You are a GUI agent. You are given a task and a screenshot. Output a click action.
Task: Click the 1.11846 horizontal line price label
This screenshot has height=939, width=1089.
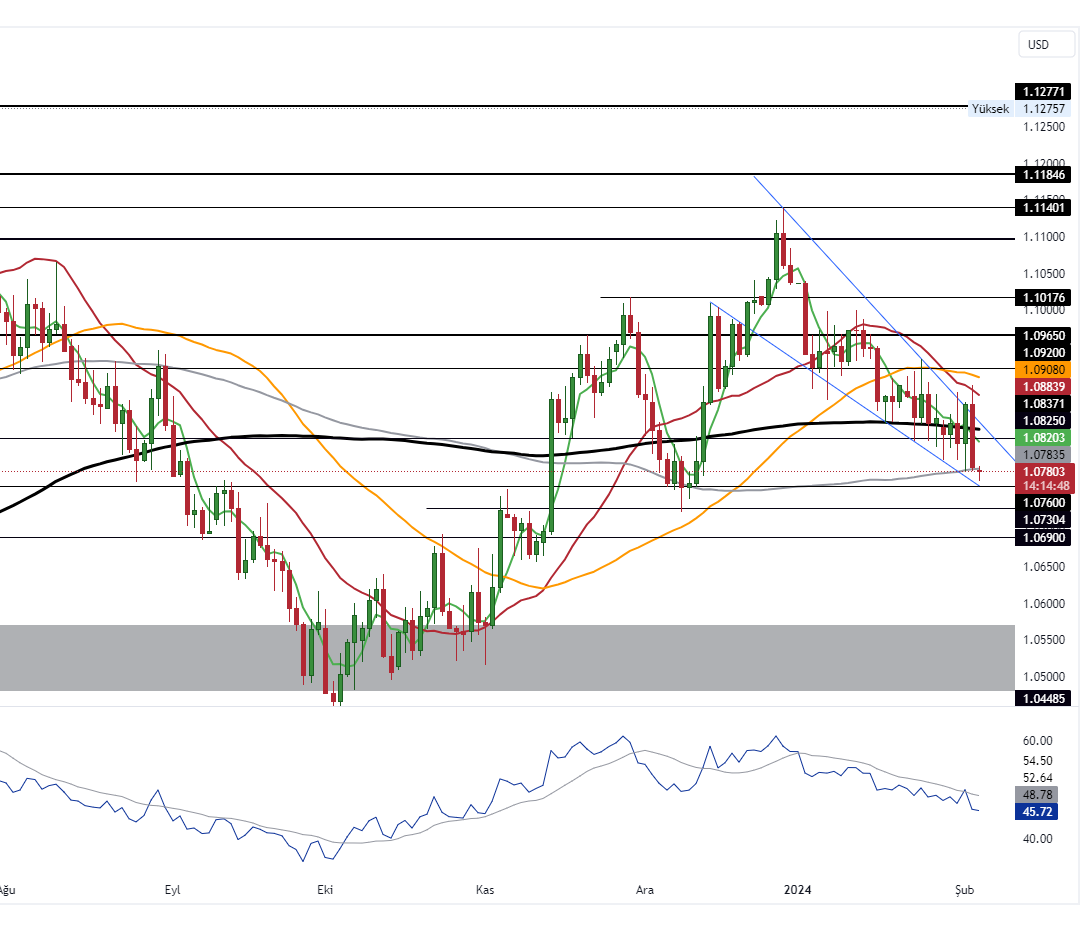[x=1043, y=175]
